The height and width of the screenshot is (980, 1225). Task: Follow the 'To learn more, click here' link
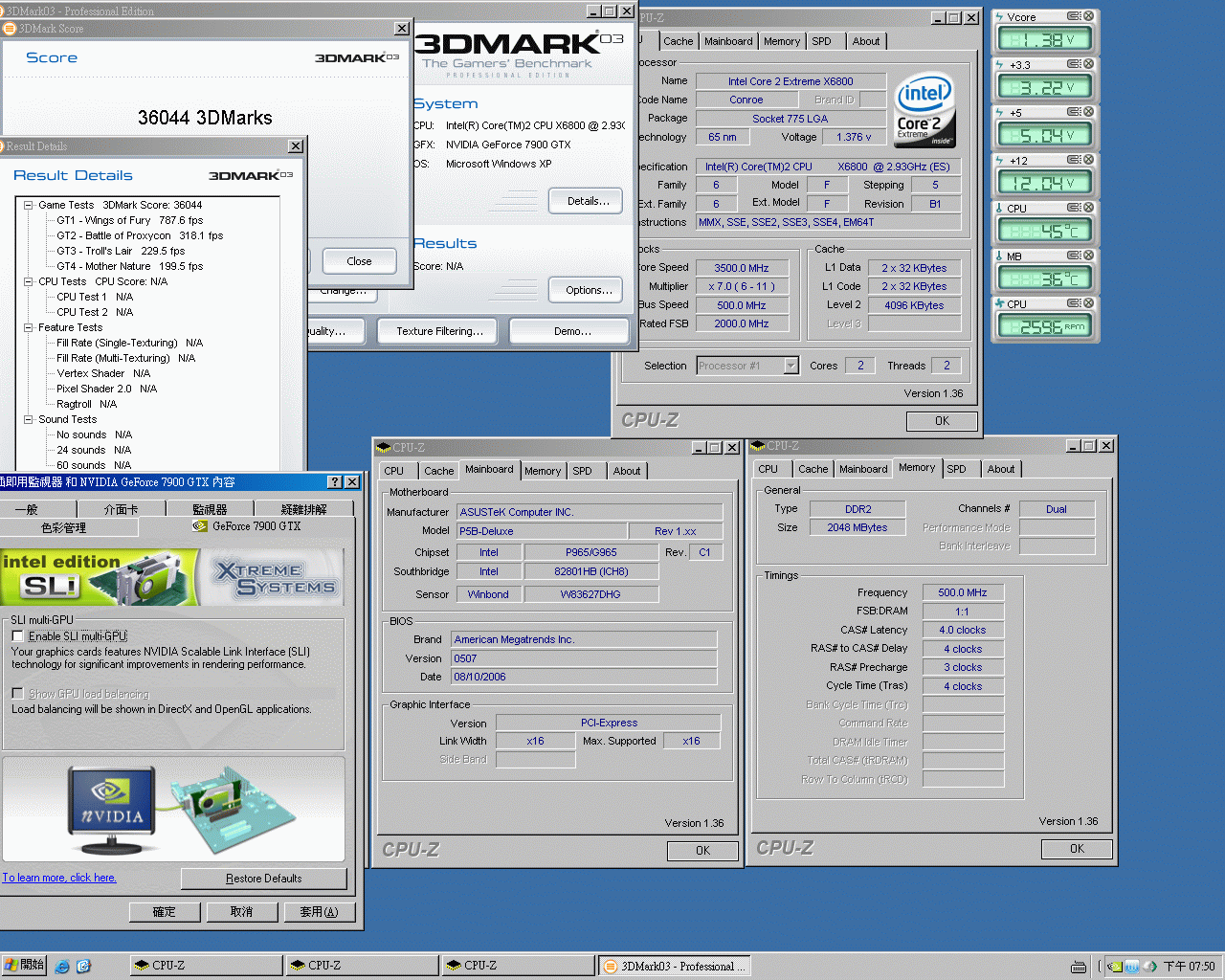click(59, 878)
